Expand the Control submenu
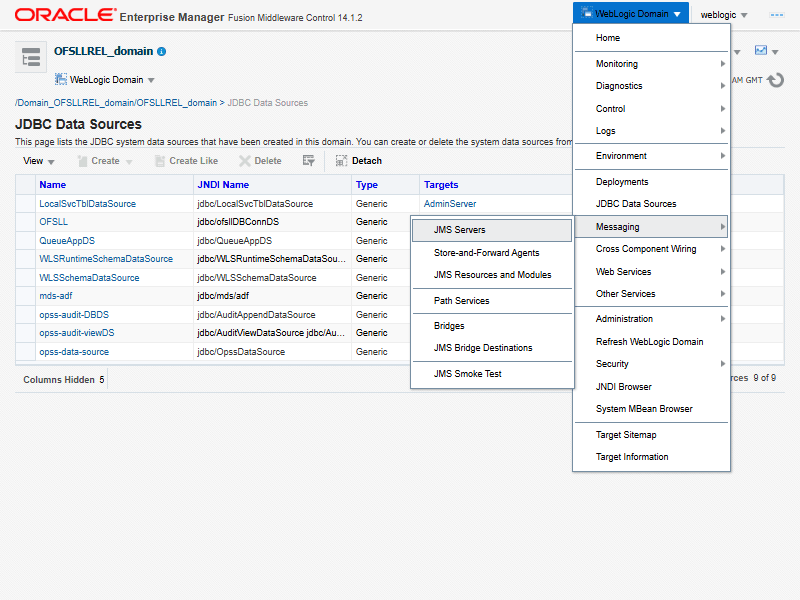Viewport: 800px width, 600px height. click(652, 109)
